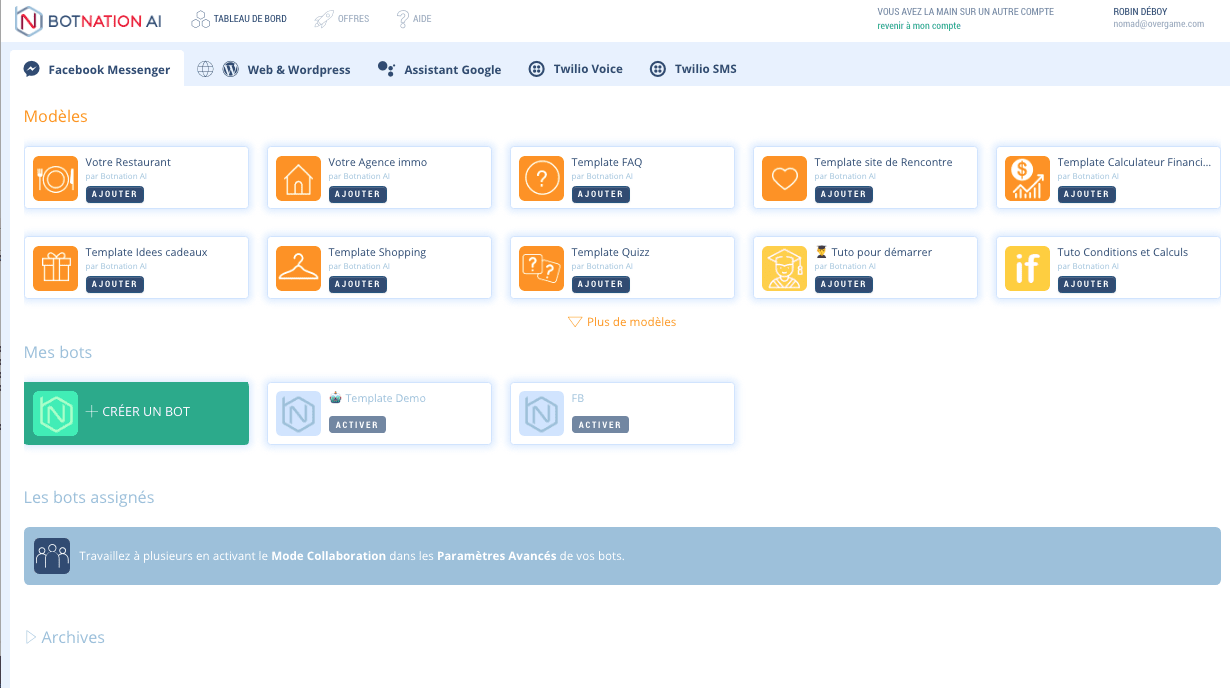This screenshot has width=1230, height=688.
Task: Activate the Template Demo bot
Action: click(x=358, y=425)
